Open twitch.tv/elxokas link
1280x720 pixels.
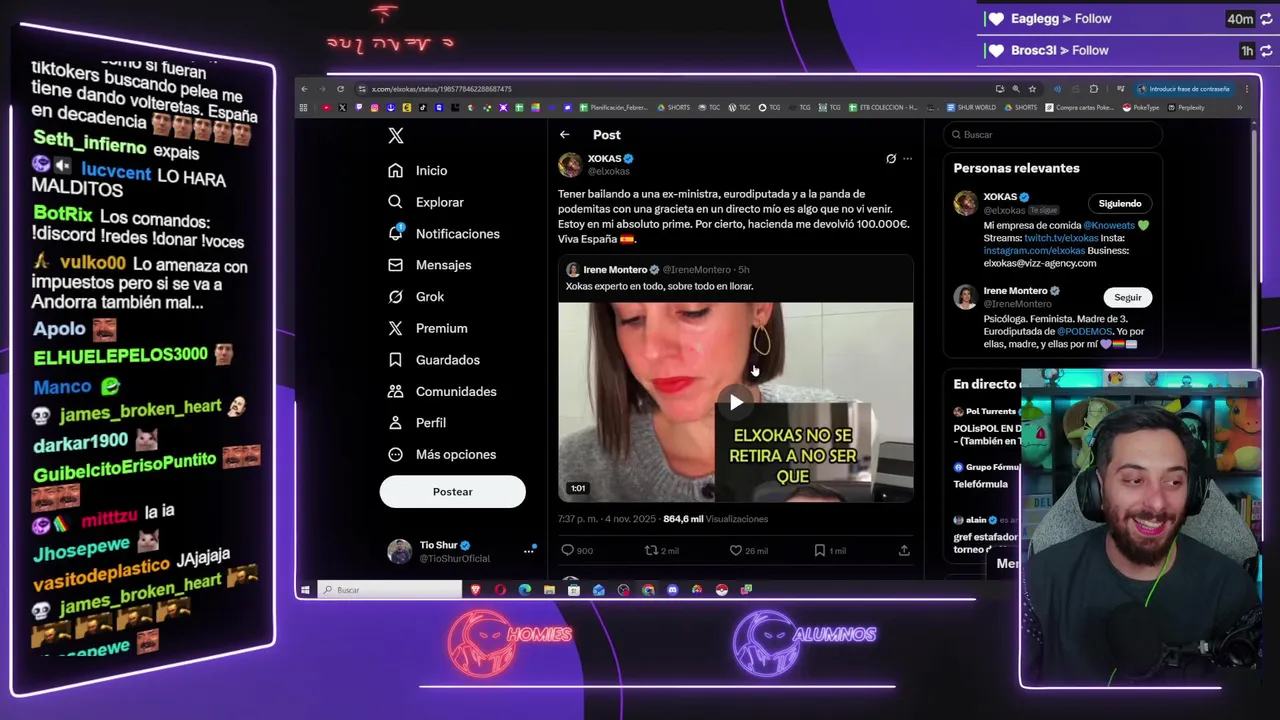point(1061,238)
